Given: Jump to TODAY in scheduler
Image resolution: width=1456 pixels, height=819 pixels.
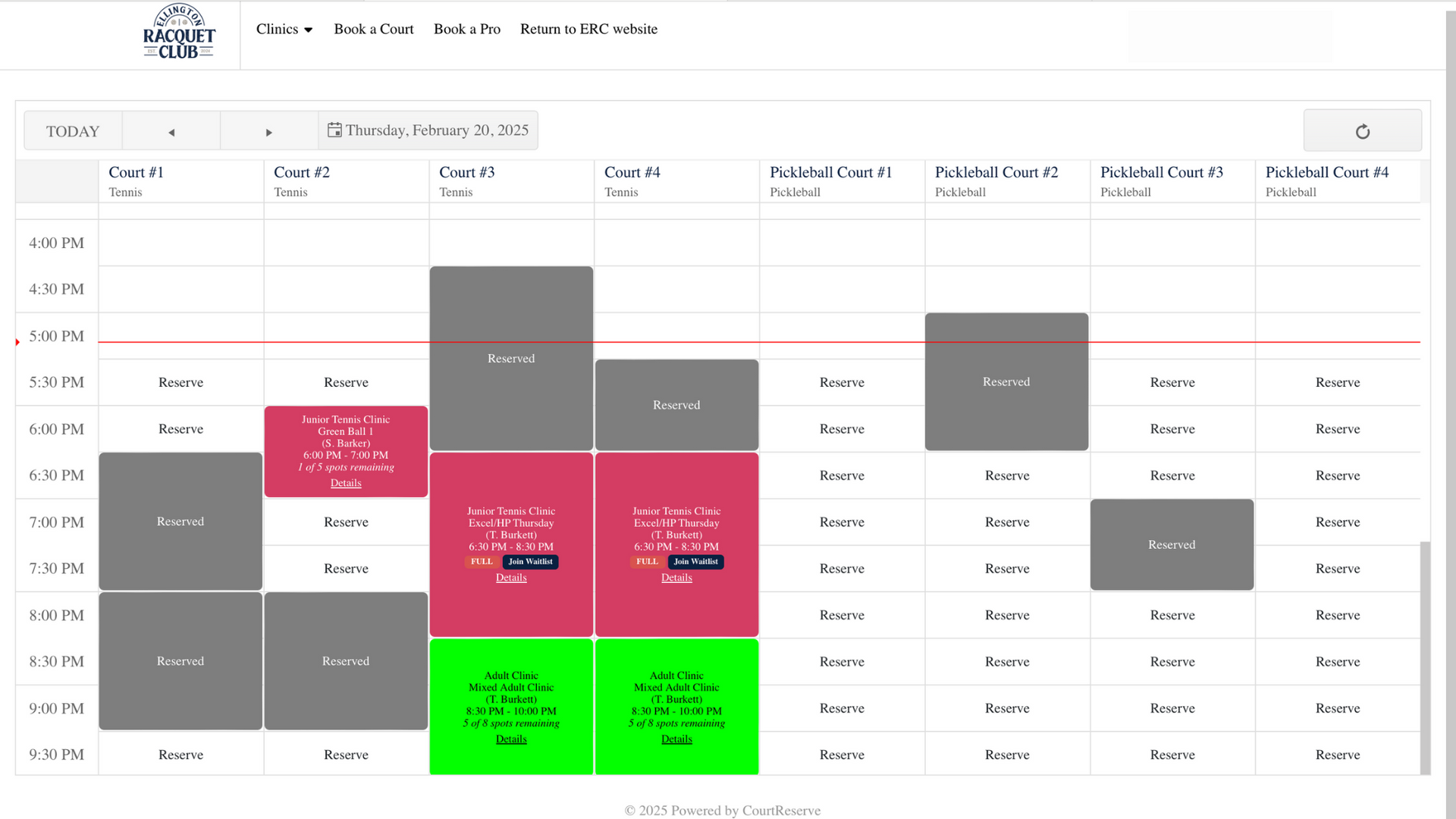Looking at the screenshot, I should [73, 131].
